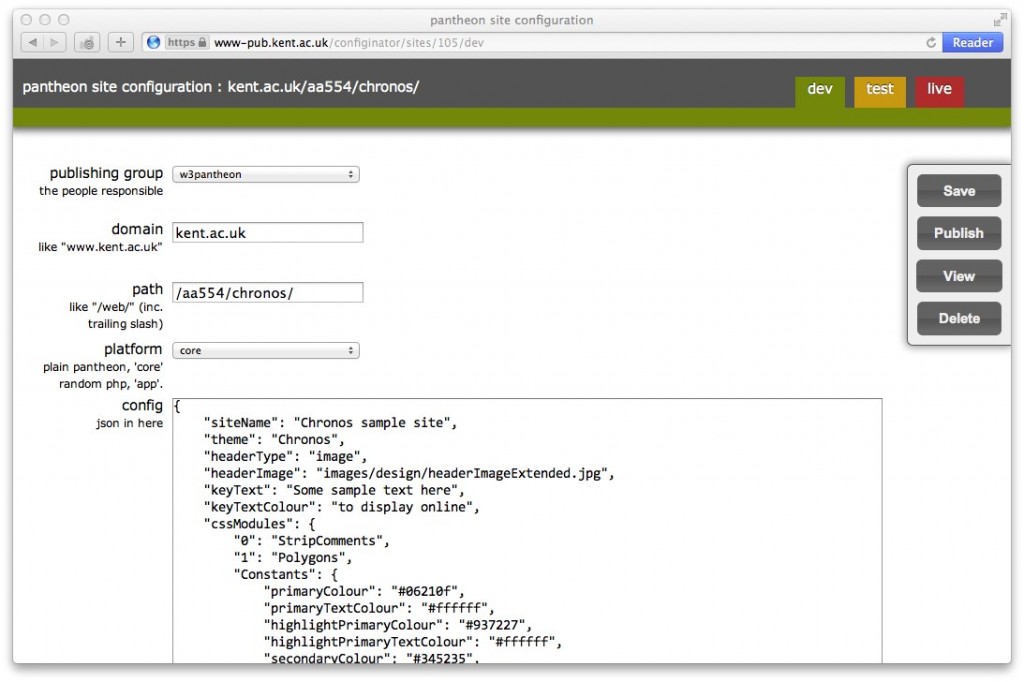Expand the platform dropdown showing core
This screenshot has height=682, width=1024.
265,351
